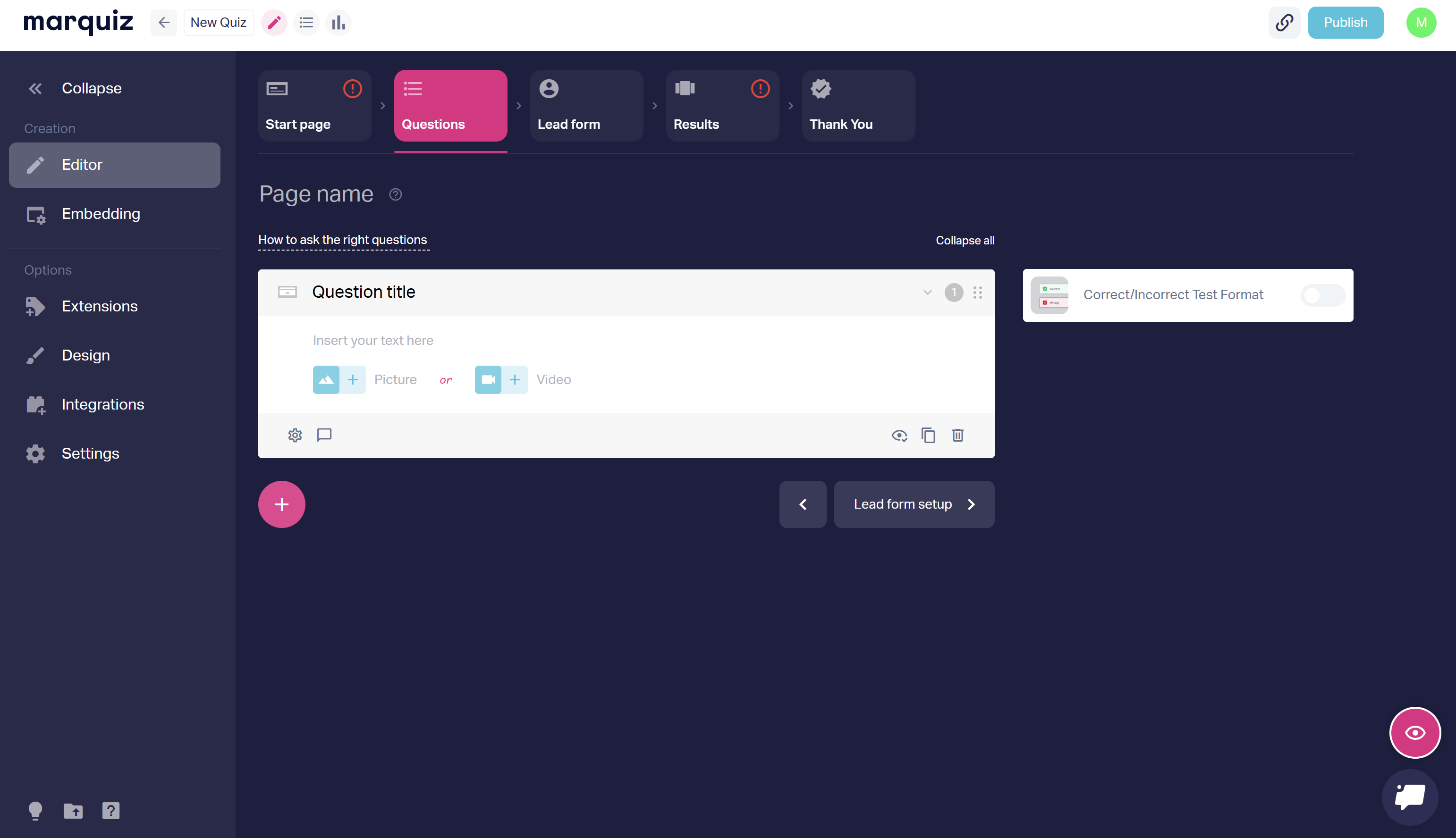The width and height of the screenshot is (1456, 838).
Task: Click the Insert your text here field
Action: pos(373,340)
